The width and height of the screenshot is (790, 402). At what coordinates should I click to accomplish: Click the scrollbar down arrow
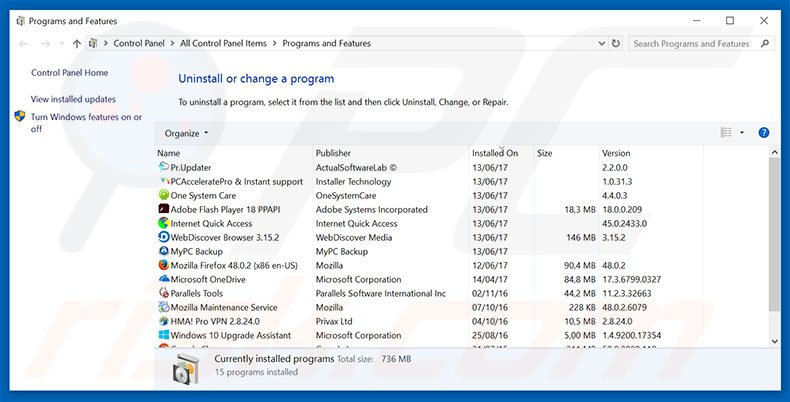pos(774,342)
